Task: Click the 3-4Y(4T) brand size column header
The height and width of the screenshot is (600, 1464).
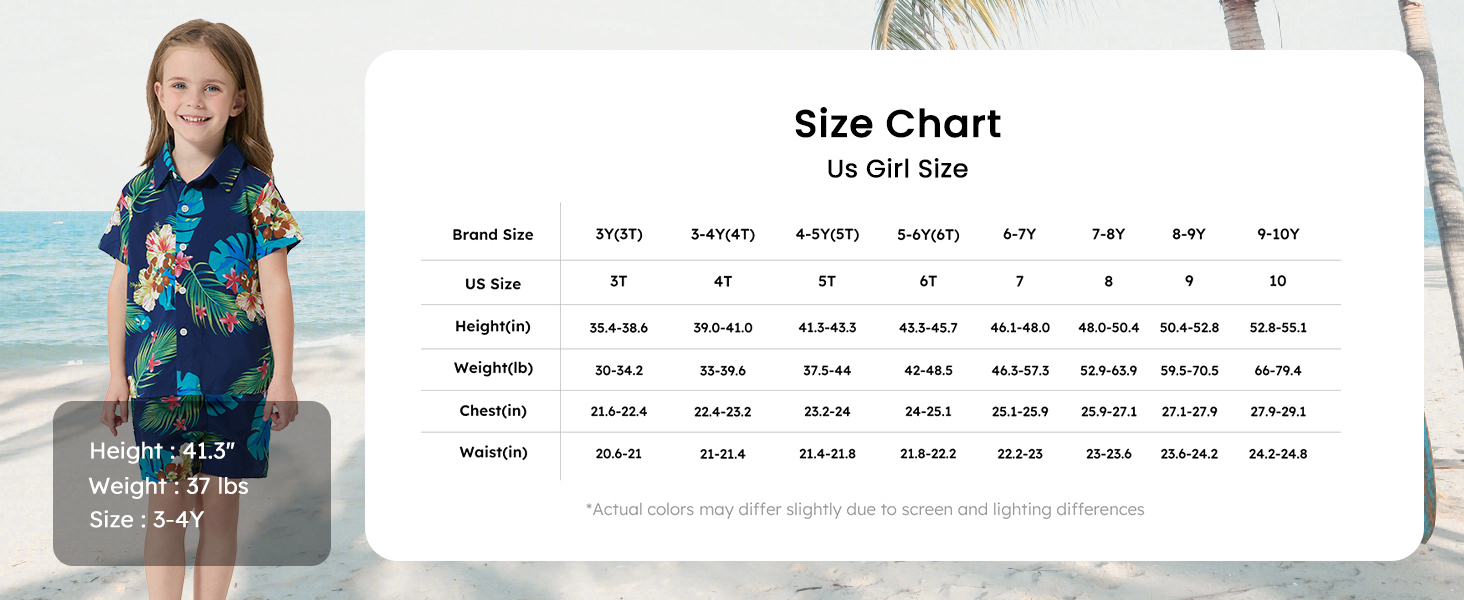Action: point(722,235)
